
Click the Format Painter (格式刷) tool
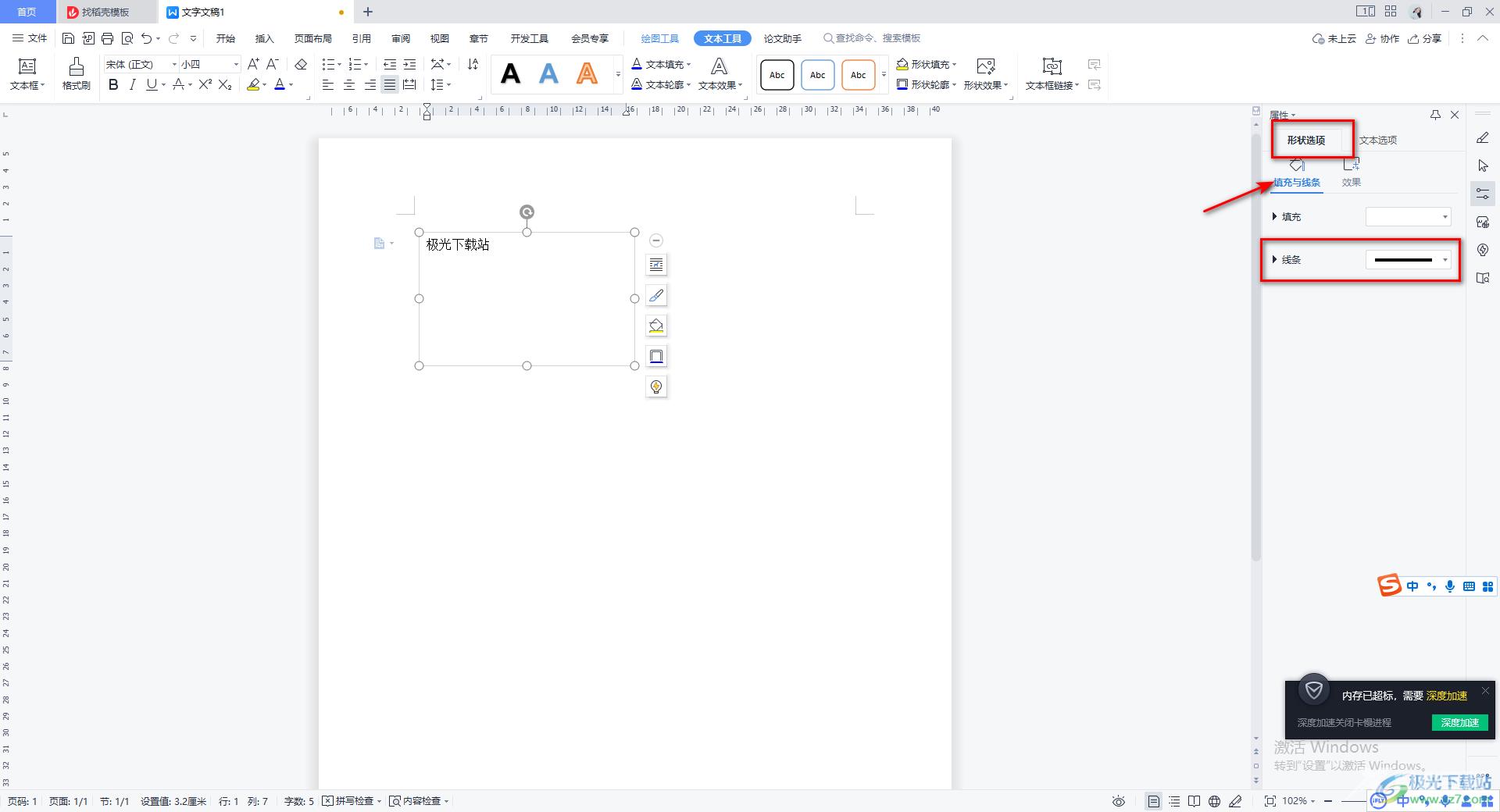click(x=76, y=74)
